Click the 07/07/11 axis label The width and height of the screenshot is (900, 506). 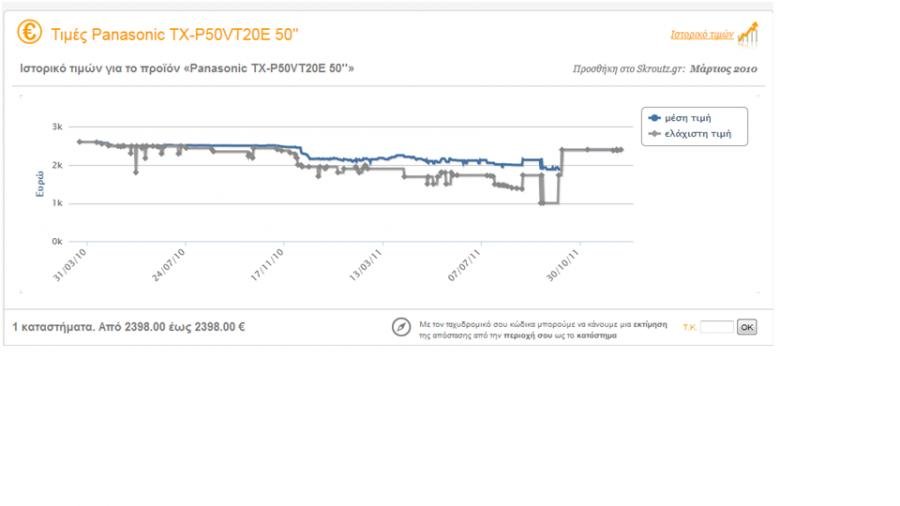[x=464, y=265]
